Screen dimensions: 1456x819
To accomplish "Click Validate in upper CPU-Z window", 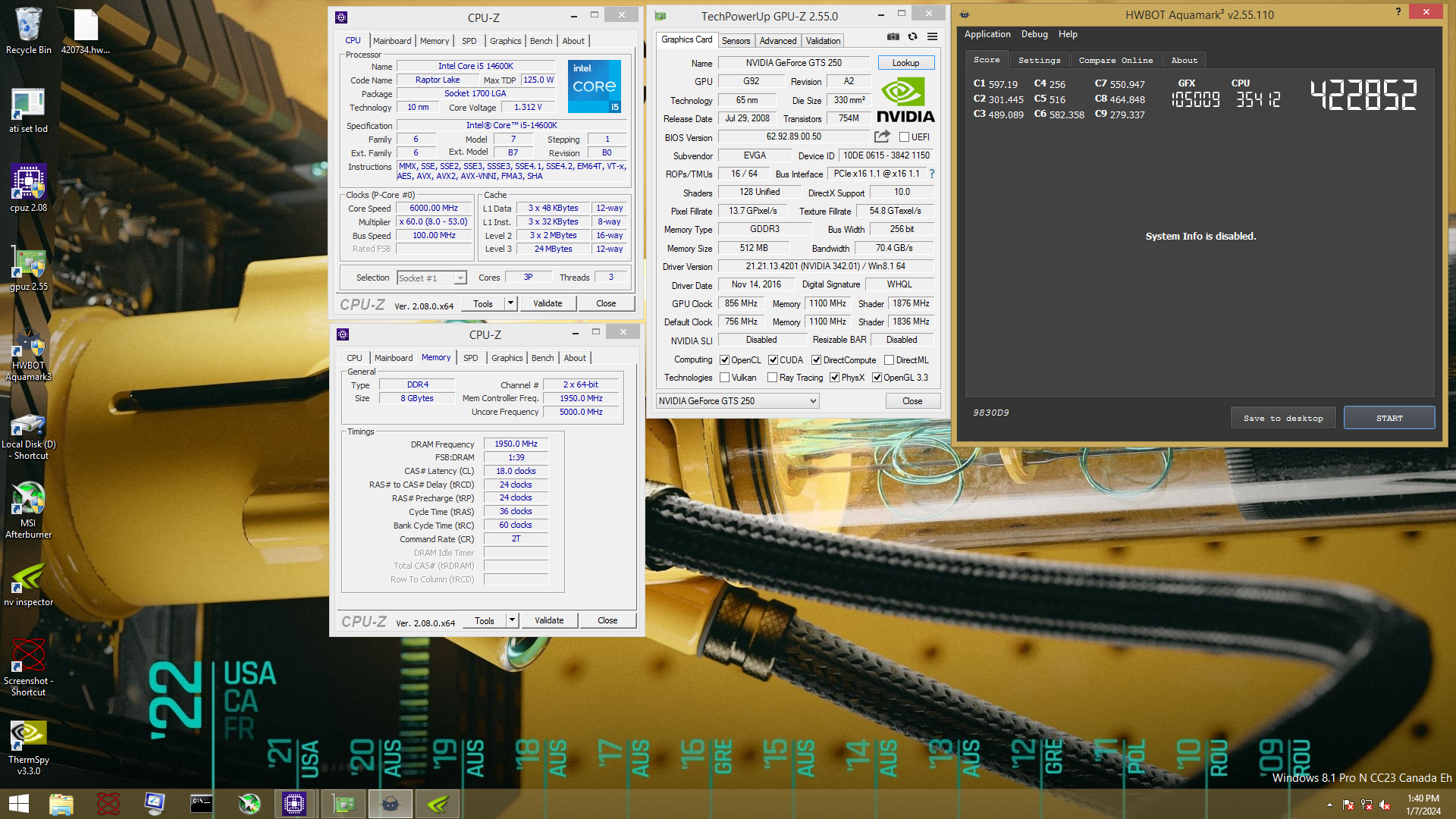I will (x=548, y=303).
